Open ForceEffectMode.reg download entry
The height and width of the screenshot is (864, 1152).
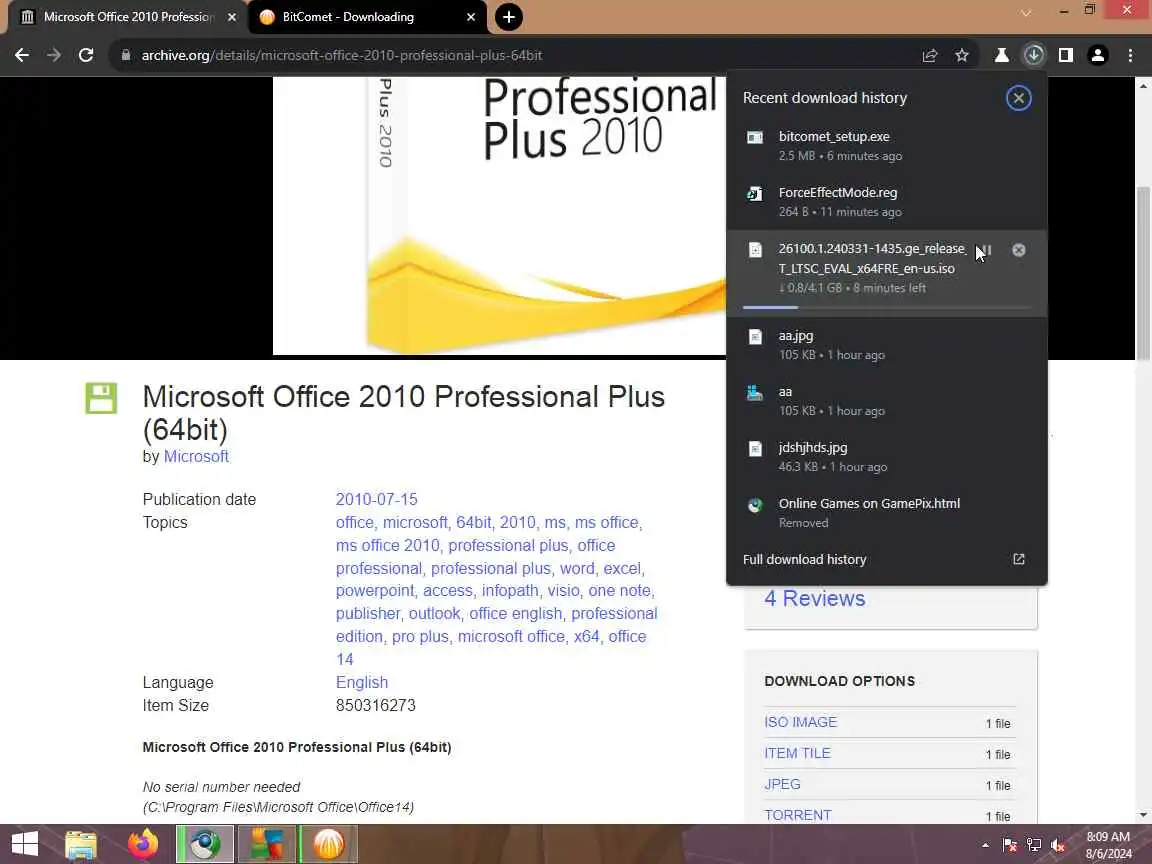[x=886, y=201]
